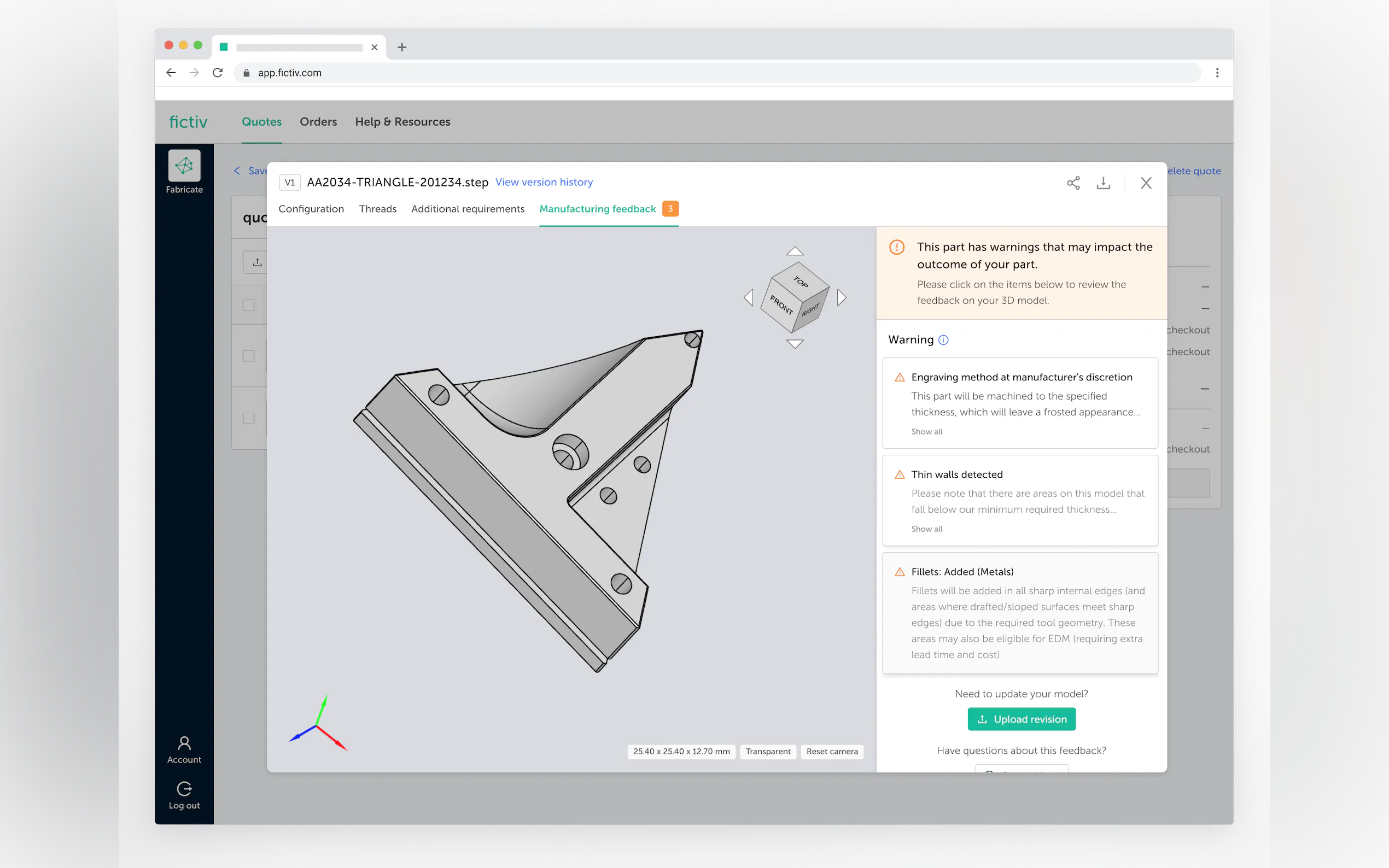
Task: Open the Additional requirements tab
Action: point(468,209)
